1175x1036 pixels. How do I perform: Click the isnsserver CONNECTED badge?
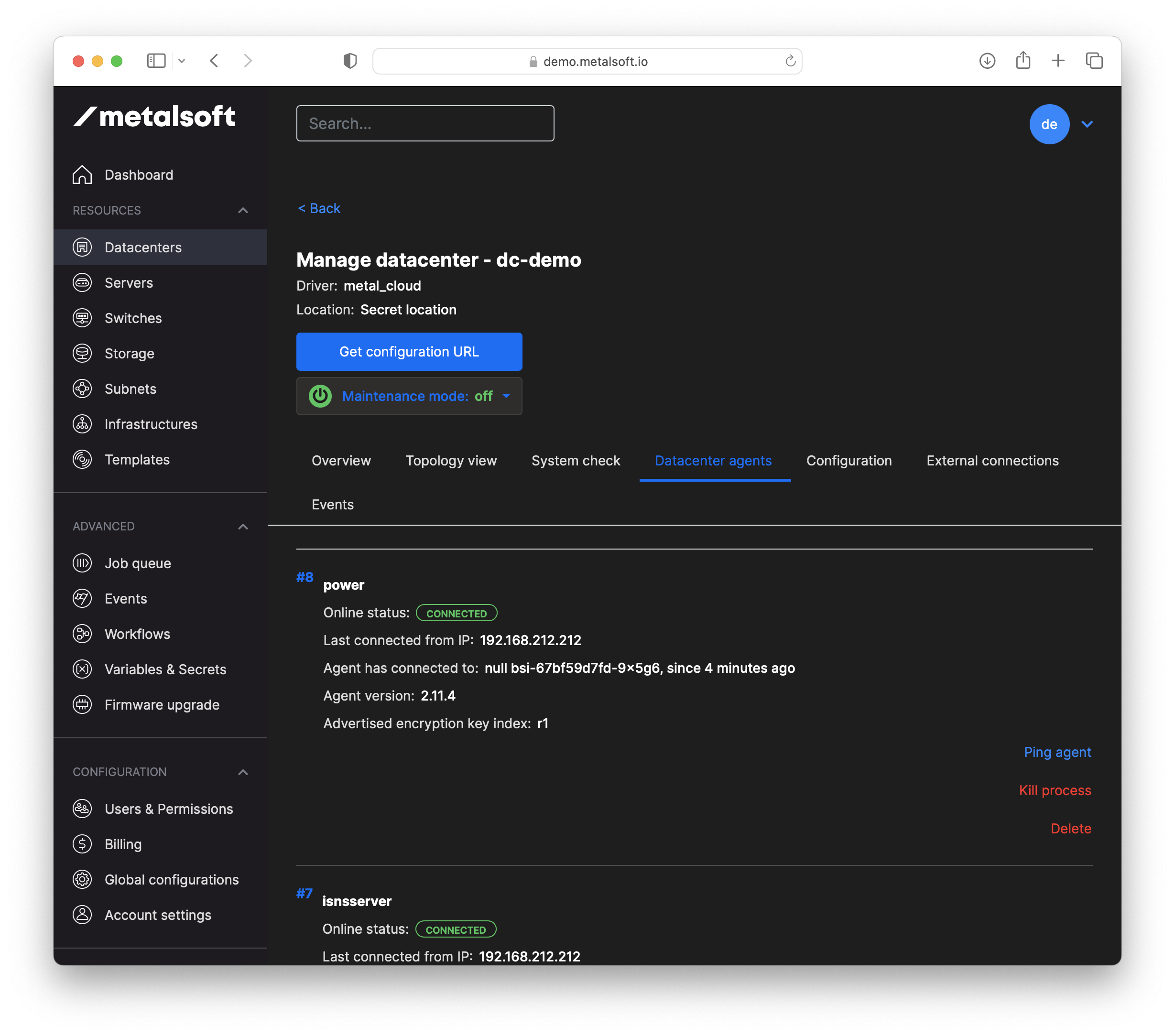tap(455, 929)
